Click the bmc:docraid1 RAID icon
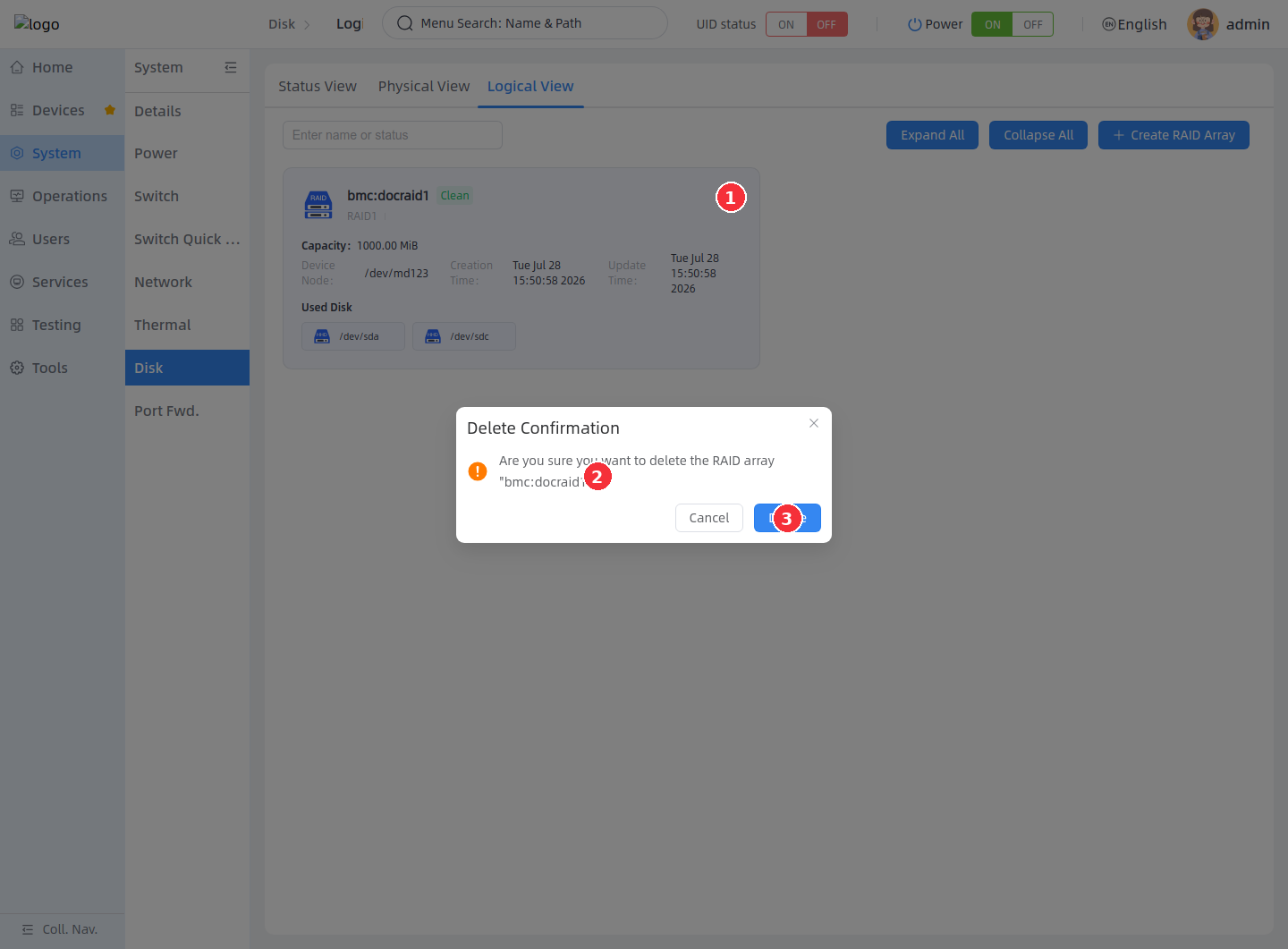Screen dimensions: 1288x949 [x=318, y=205]
